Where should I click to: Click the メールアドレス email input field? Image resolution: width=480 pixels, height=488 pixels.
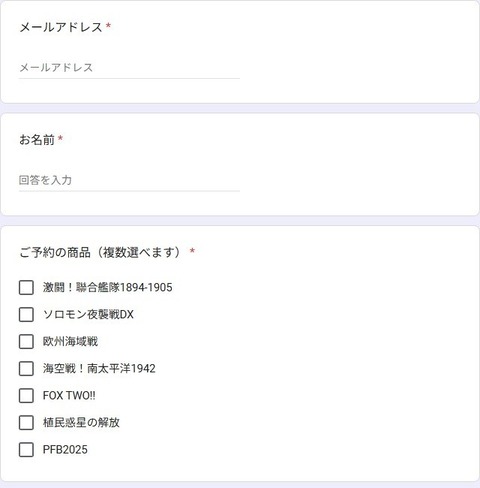tap(129, 68)
